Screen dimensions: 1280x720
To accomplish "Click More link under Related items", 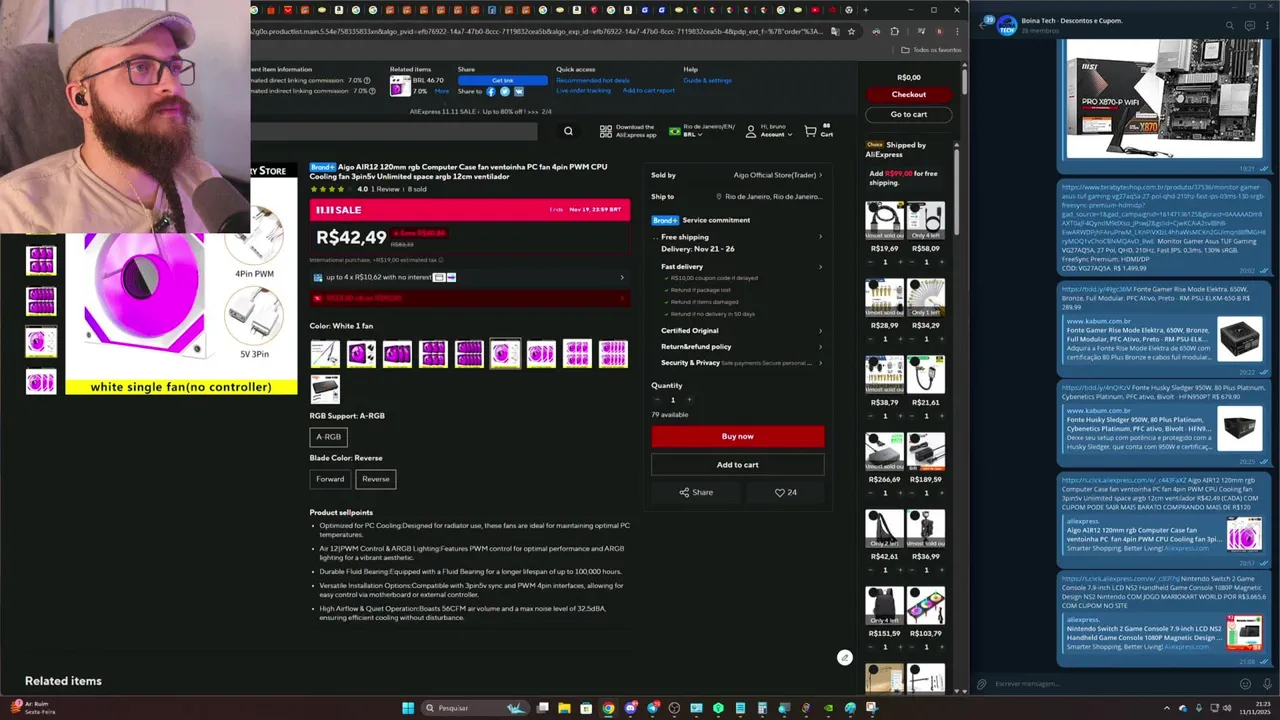I will click(x=442, y=91).
